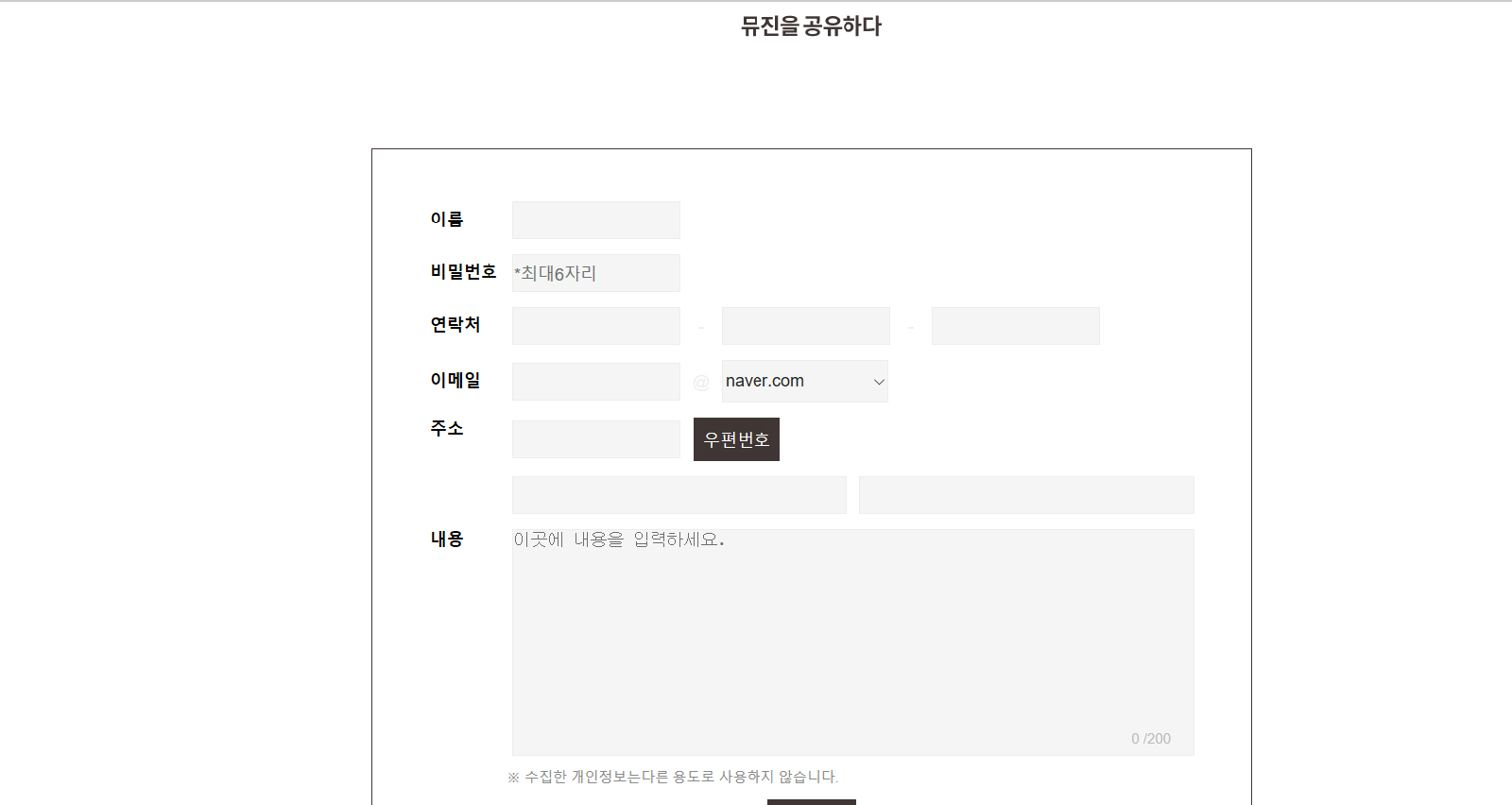This screenshot has height=805, width=1512.
Task: Click the 우편번호 search button
Action: (736, 439)
